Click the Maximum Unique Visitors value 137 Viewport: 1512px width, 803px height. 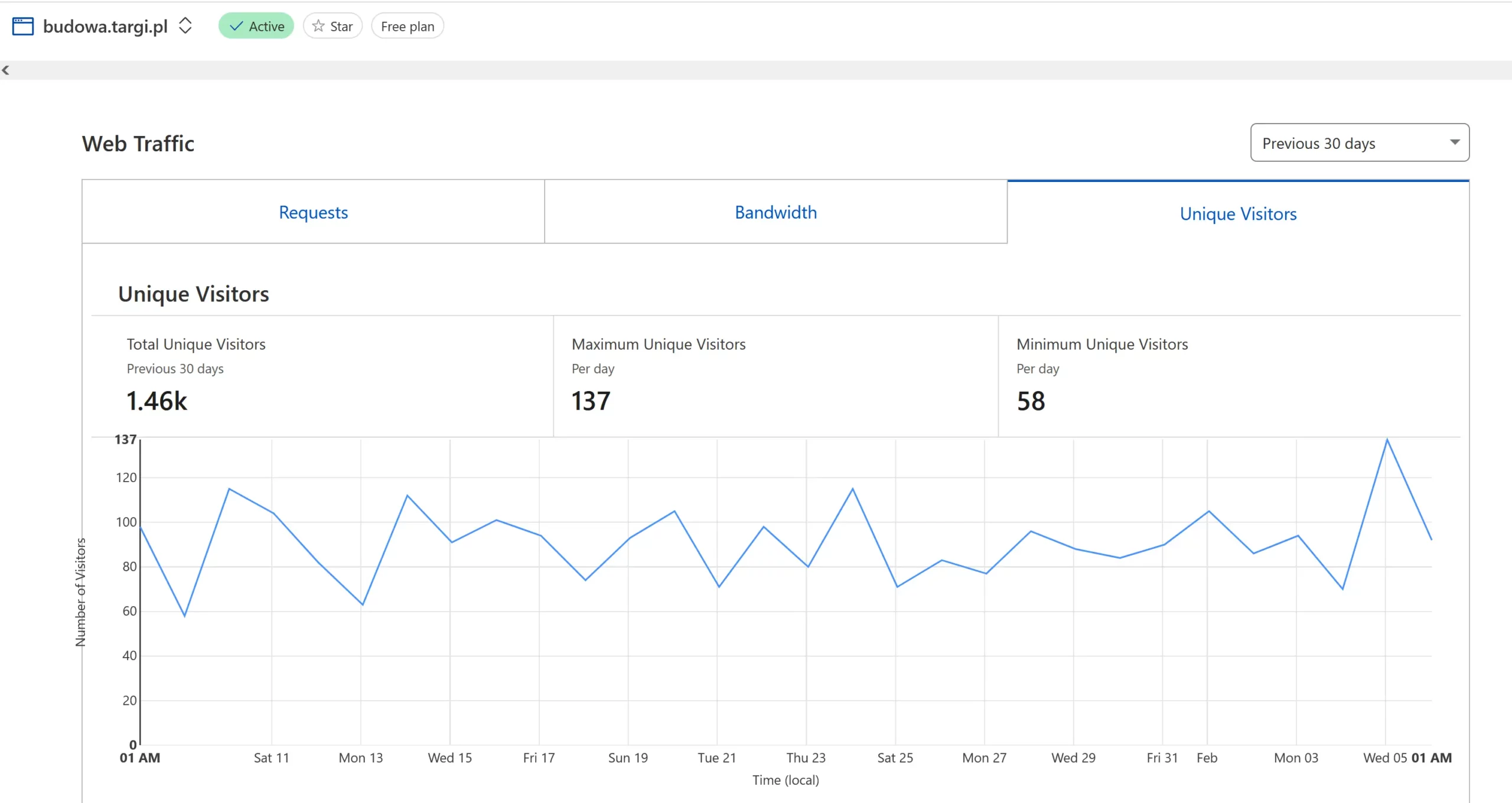coord(591,401)
